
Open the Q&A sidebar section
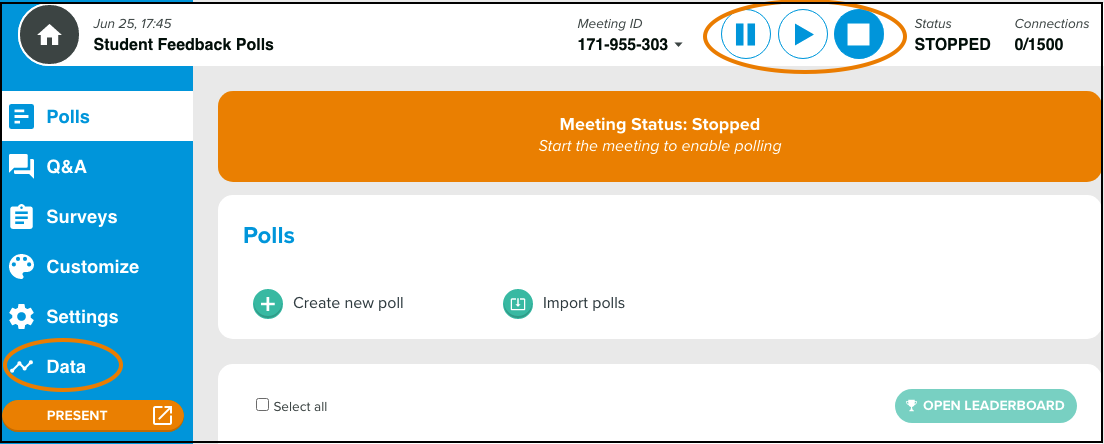point(97,167)
